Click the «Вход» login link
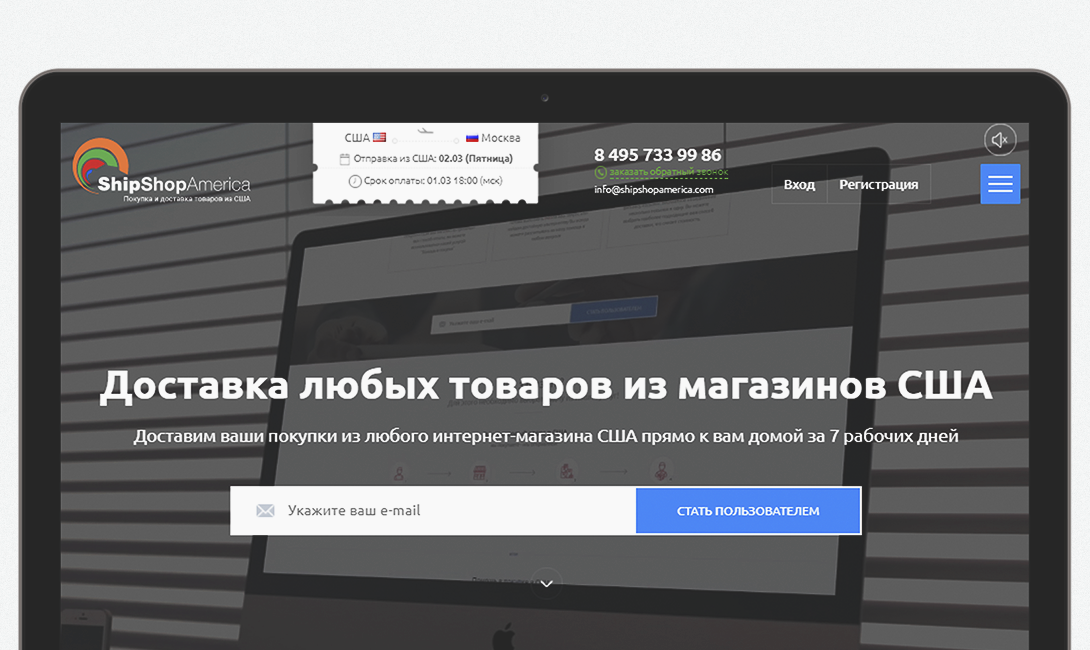 tap(799, 184)
